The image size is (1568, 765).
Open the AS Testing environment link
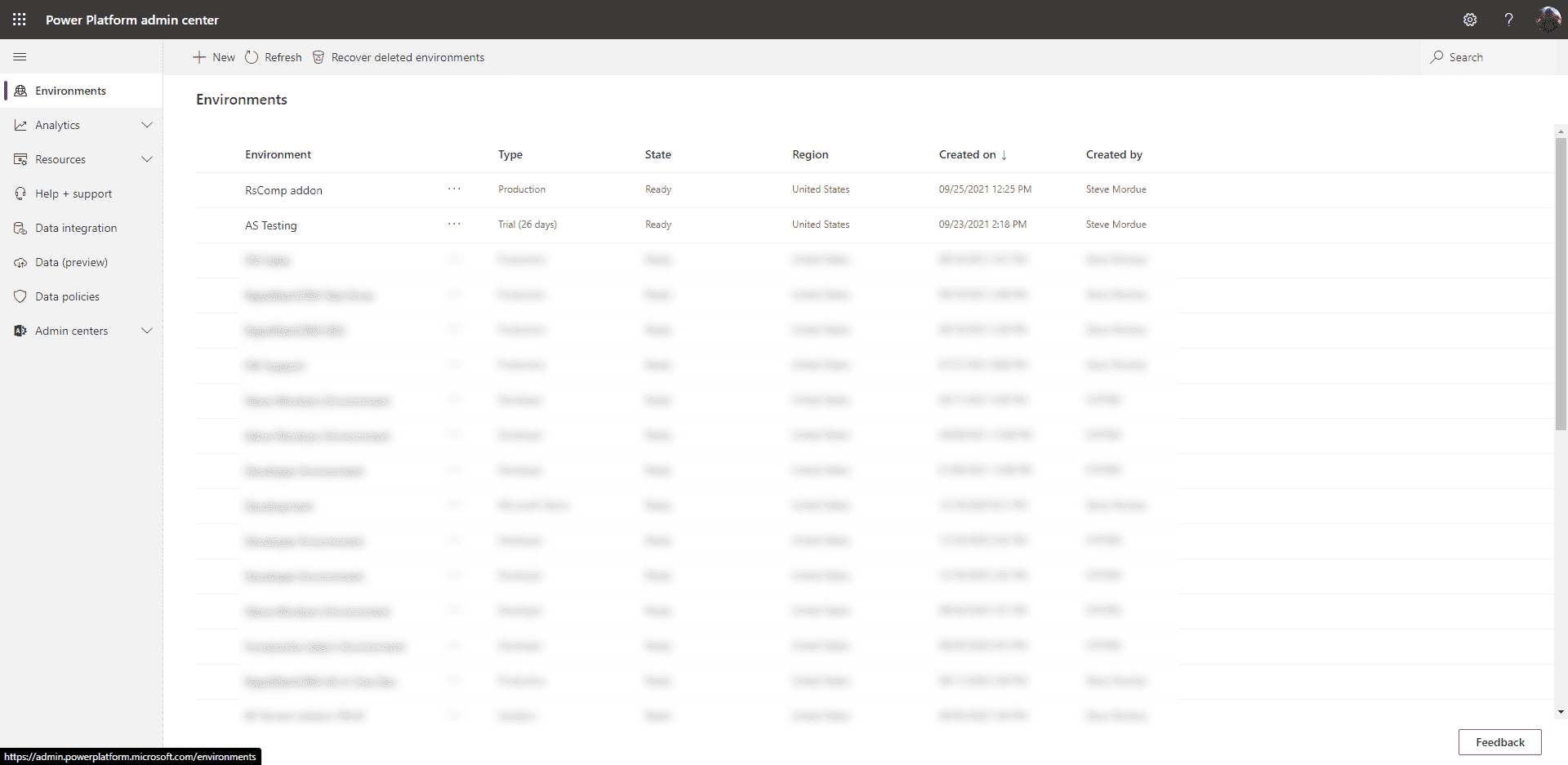pyautogui.click(x=270, y=225)
